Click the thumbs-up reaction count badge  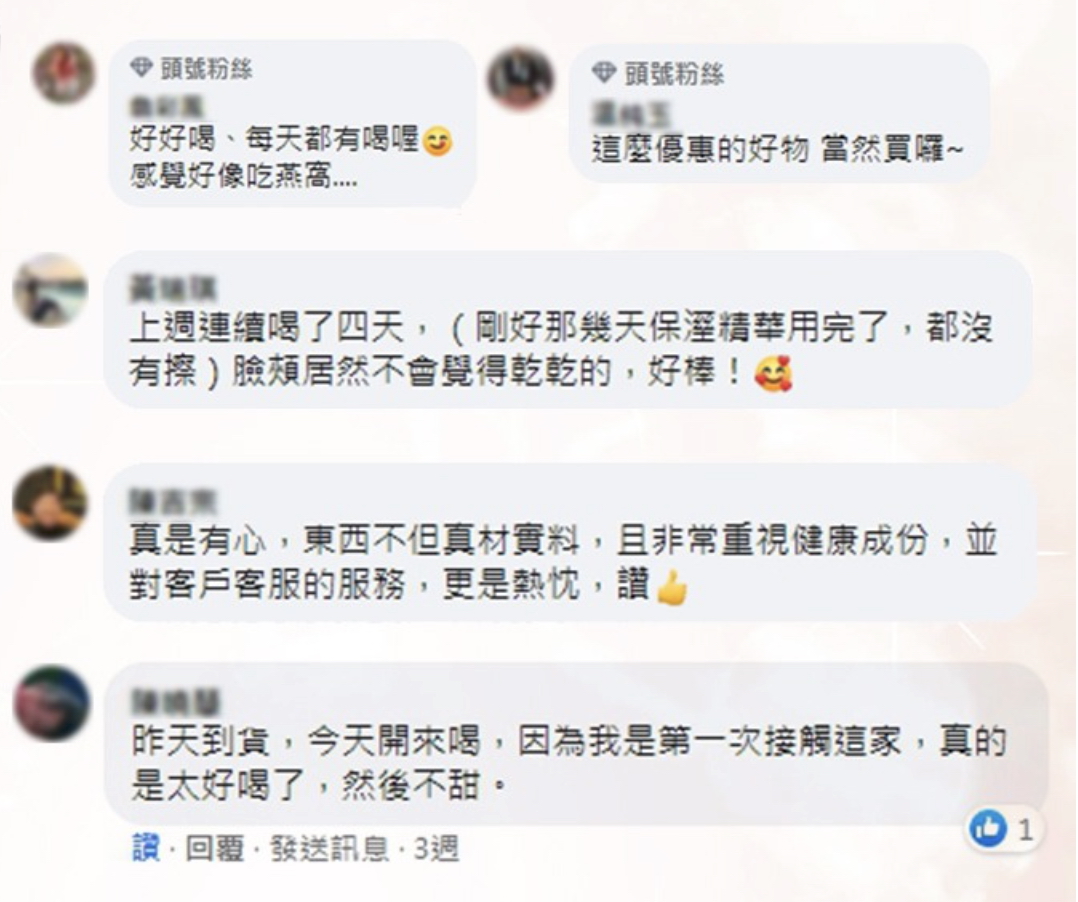tap(1004, 830)
